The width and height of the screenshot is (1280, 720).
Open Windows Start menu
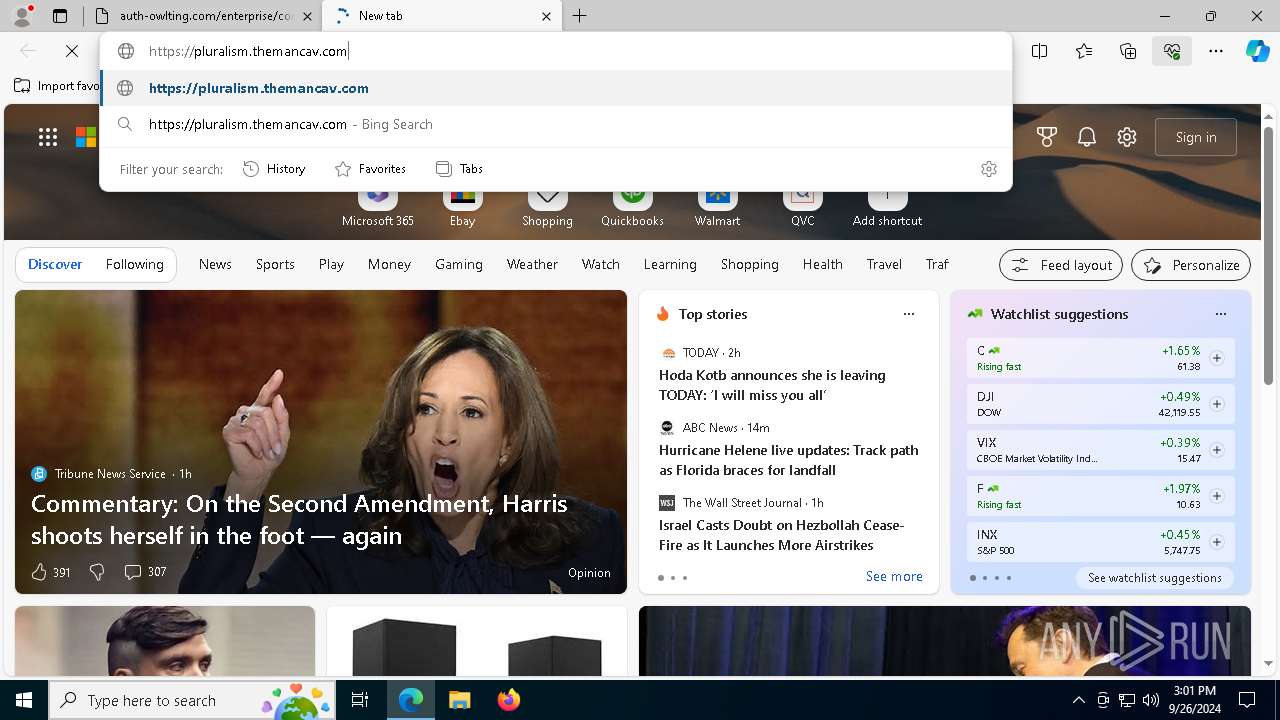tap(24, 700)
